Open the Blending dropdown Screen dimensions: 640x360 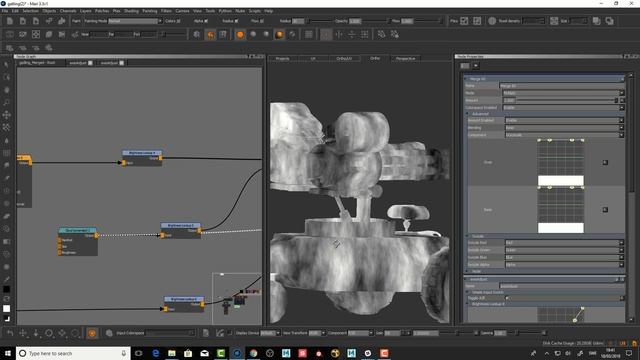564,128
